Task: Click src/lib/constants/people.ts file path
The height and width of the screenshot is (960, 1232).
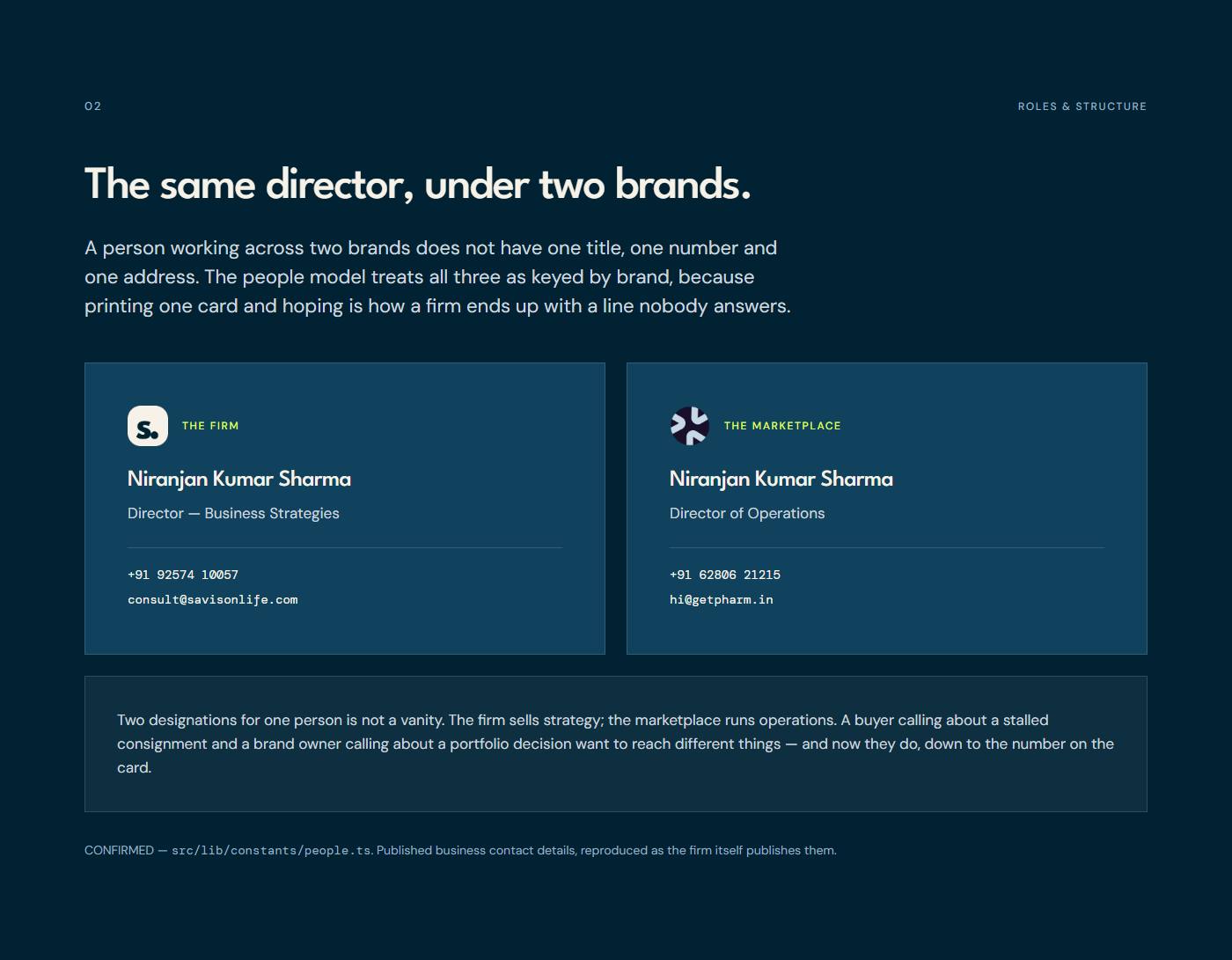Action: [x=271, y=851]
